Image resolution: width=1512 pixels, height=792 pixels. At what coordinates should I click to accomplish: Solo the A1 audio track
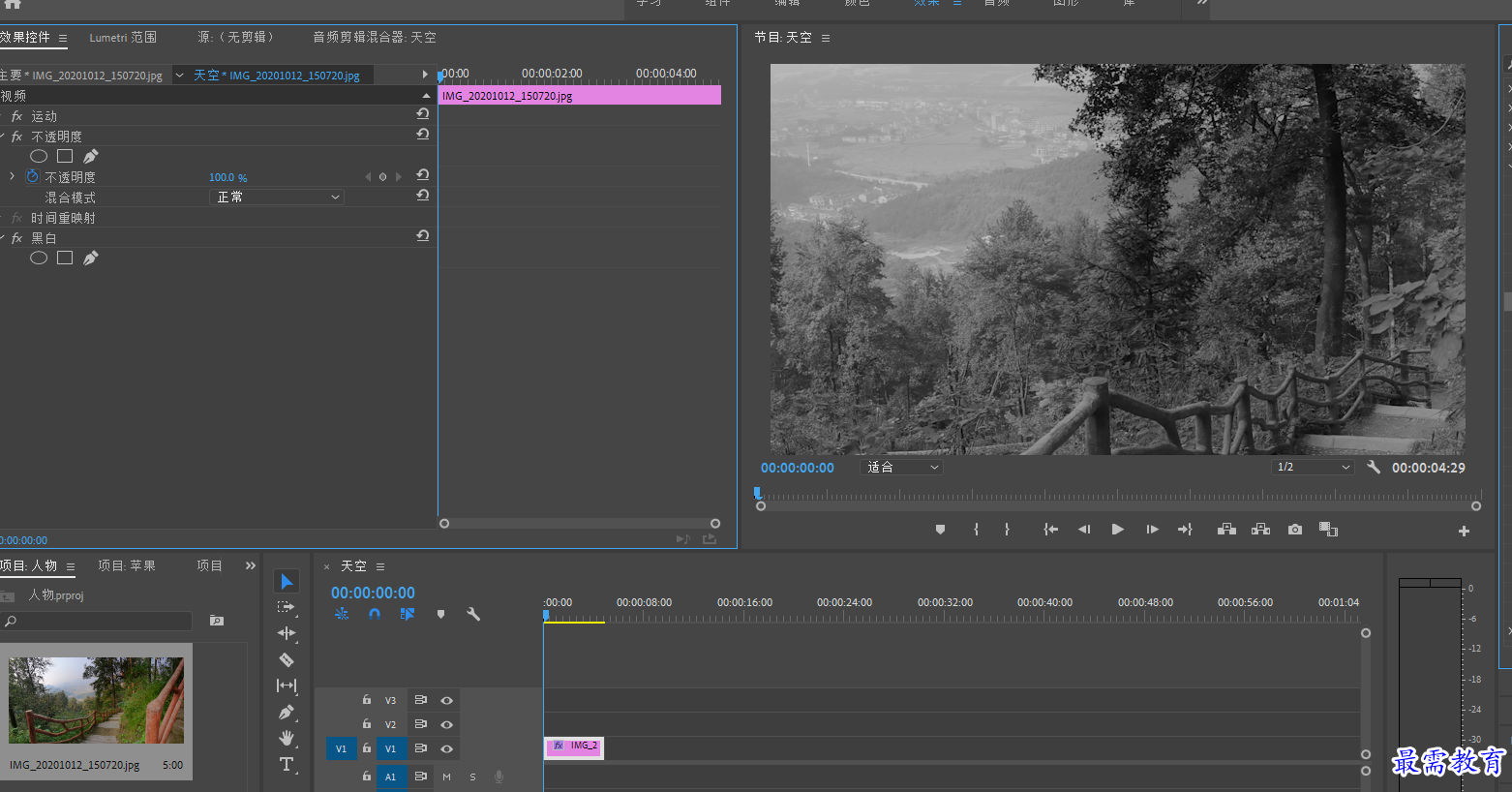[472, 777]
